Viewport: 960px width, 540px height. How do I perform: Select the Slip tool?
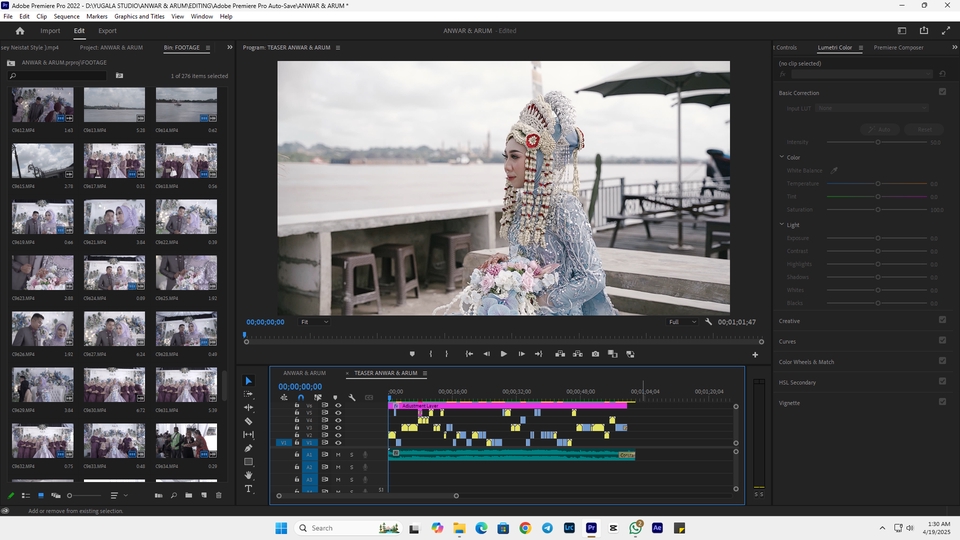(x=249, y=435)
